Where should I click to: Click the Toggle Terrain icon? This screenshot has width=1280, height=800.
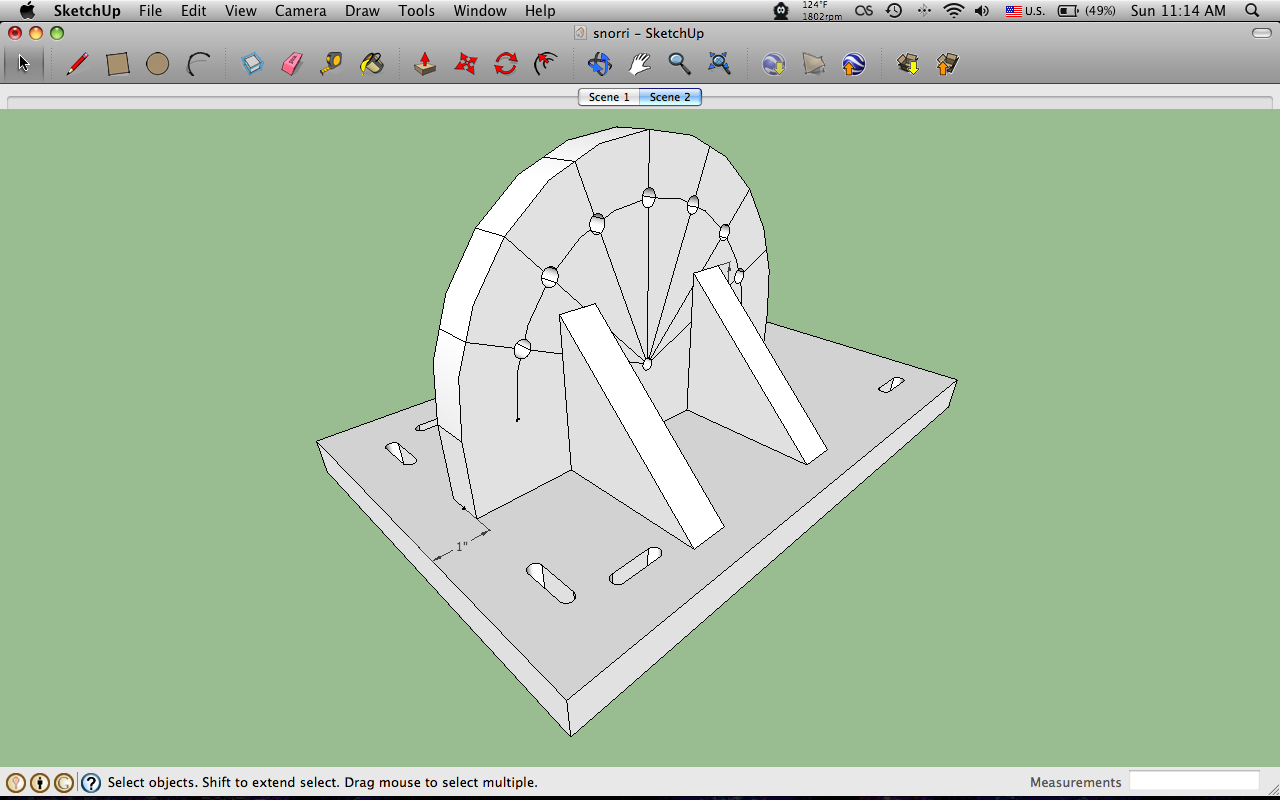tap(814, 64)
